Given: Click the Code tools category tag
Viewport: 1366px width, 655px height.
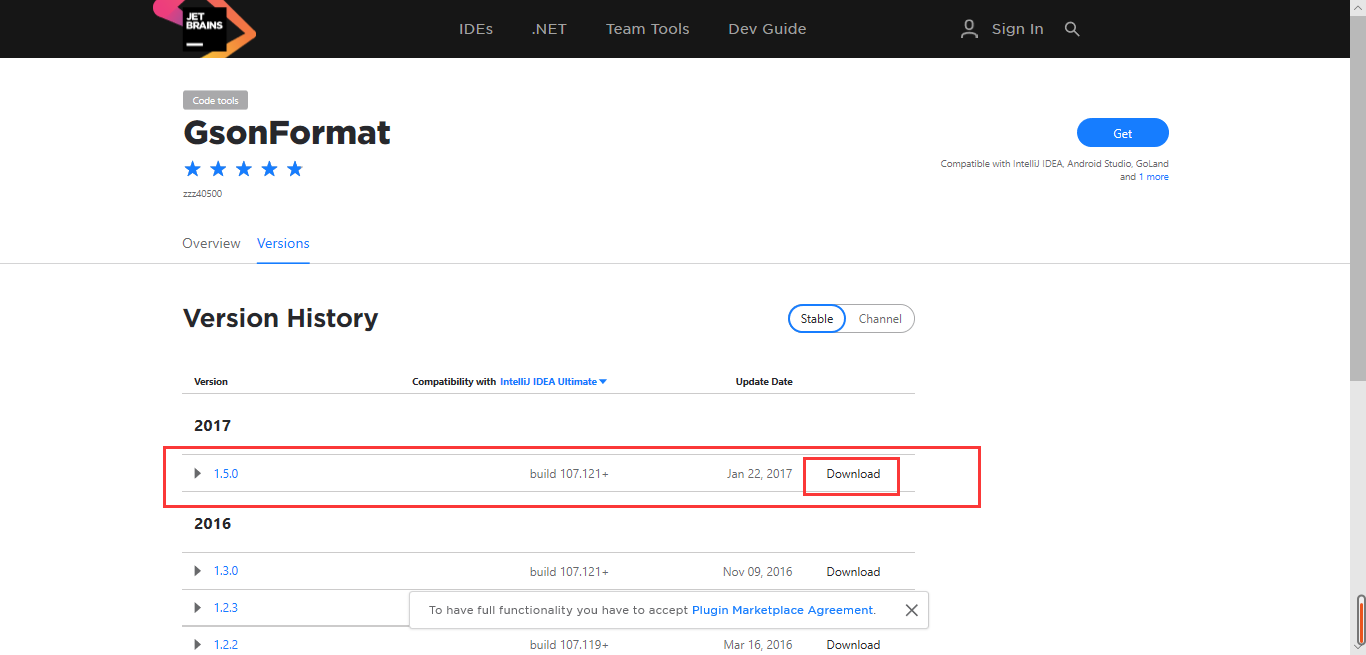Looking at the screenshot, I should click(x=215, y=100).
